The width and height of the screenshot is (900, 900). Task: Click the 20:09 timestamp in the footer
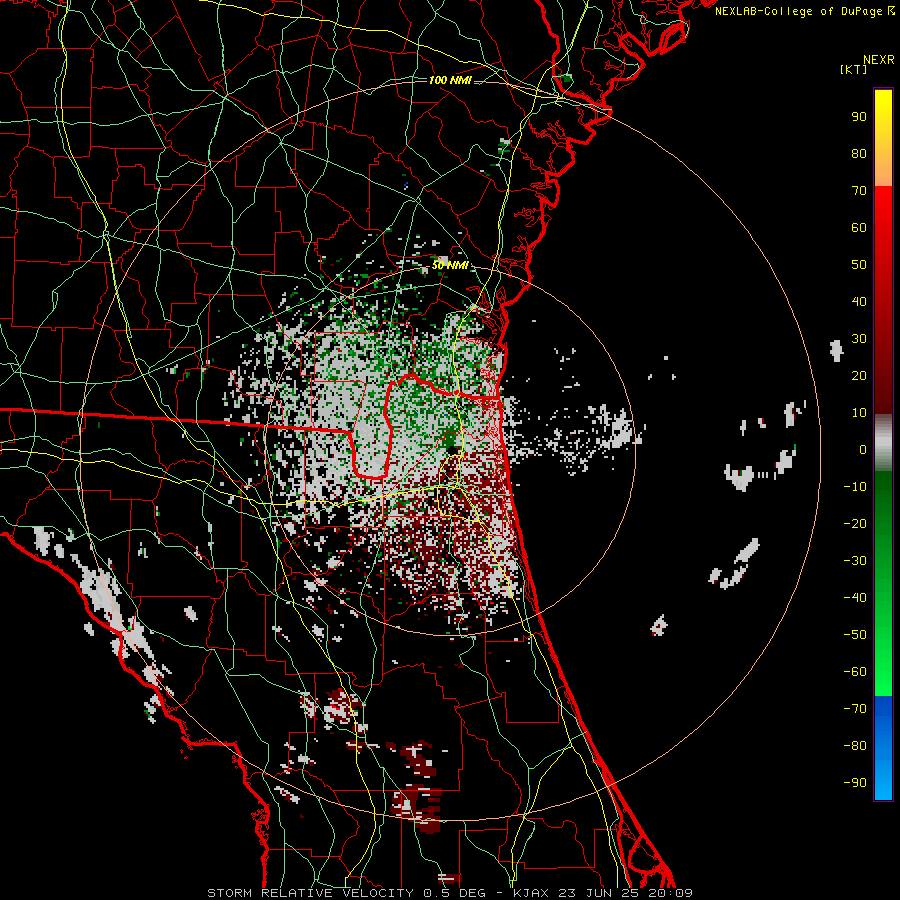(x=670, y=893)
